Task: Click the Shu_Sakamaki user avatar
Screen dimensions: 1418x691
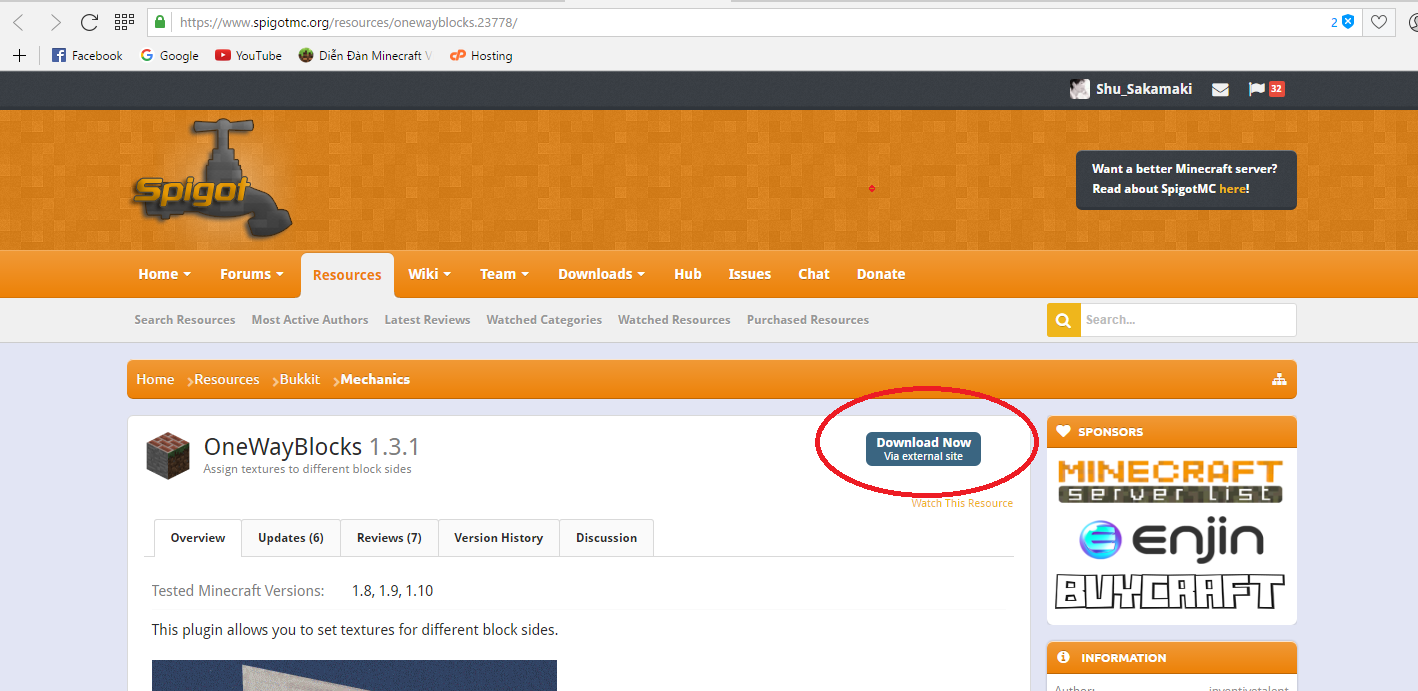Action: click(1079, 89)
